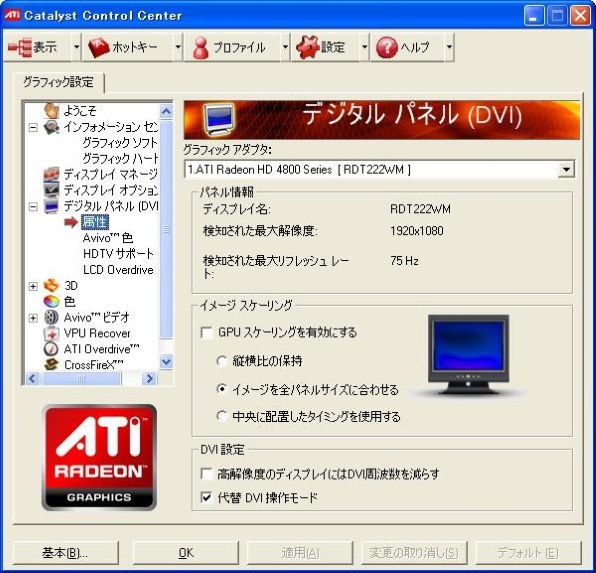Select 属性 in the tree
Viewport: 596px width, 573px height.
[x=95, y=222]
